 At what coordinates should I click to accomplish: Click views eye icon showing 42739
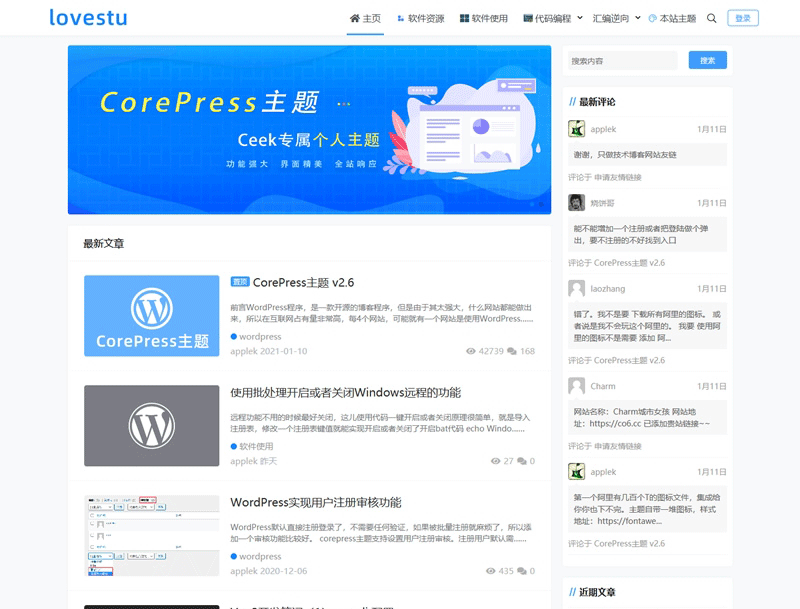[471, 351]
